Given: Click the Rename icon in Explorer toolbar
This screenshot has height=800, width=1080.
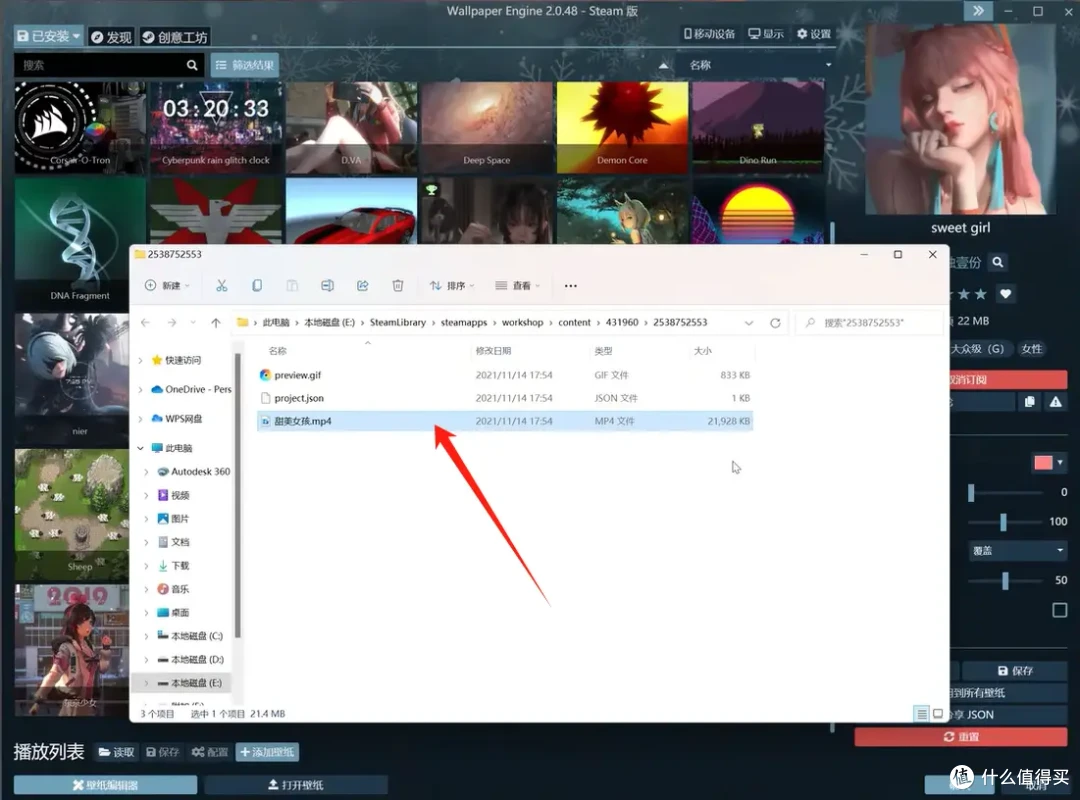Looking at the screenshot, I should pos(327,285).
